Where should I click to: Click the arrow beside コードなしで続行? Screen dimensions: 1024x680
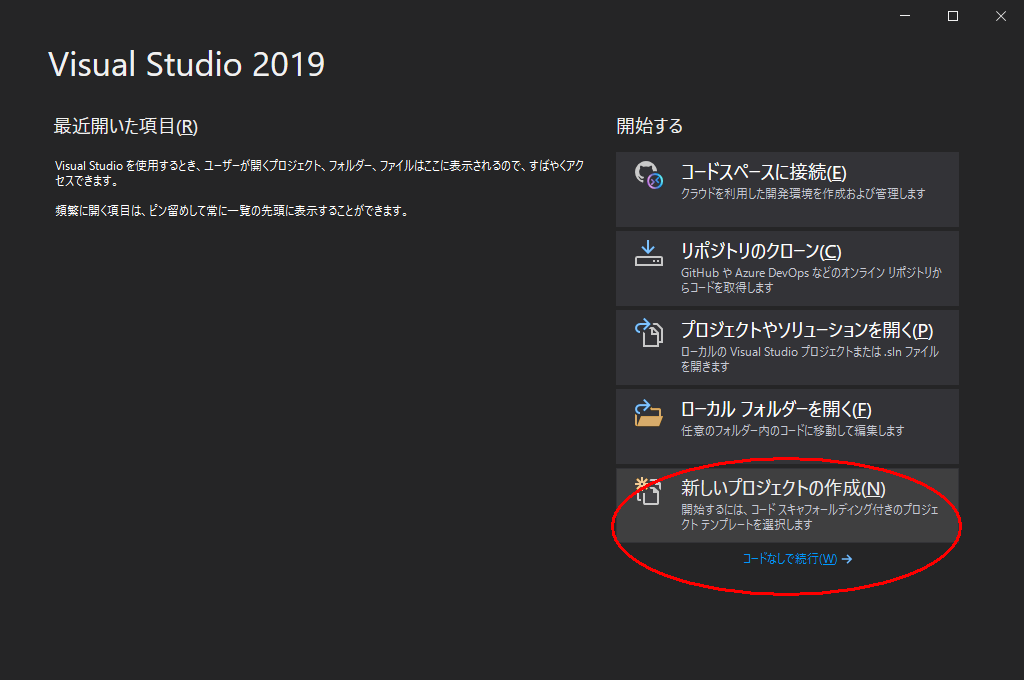pos(847,559)
